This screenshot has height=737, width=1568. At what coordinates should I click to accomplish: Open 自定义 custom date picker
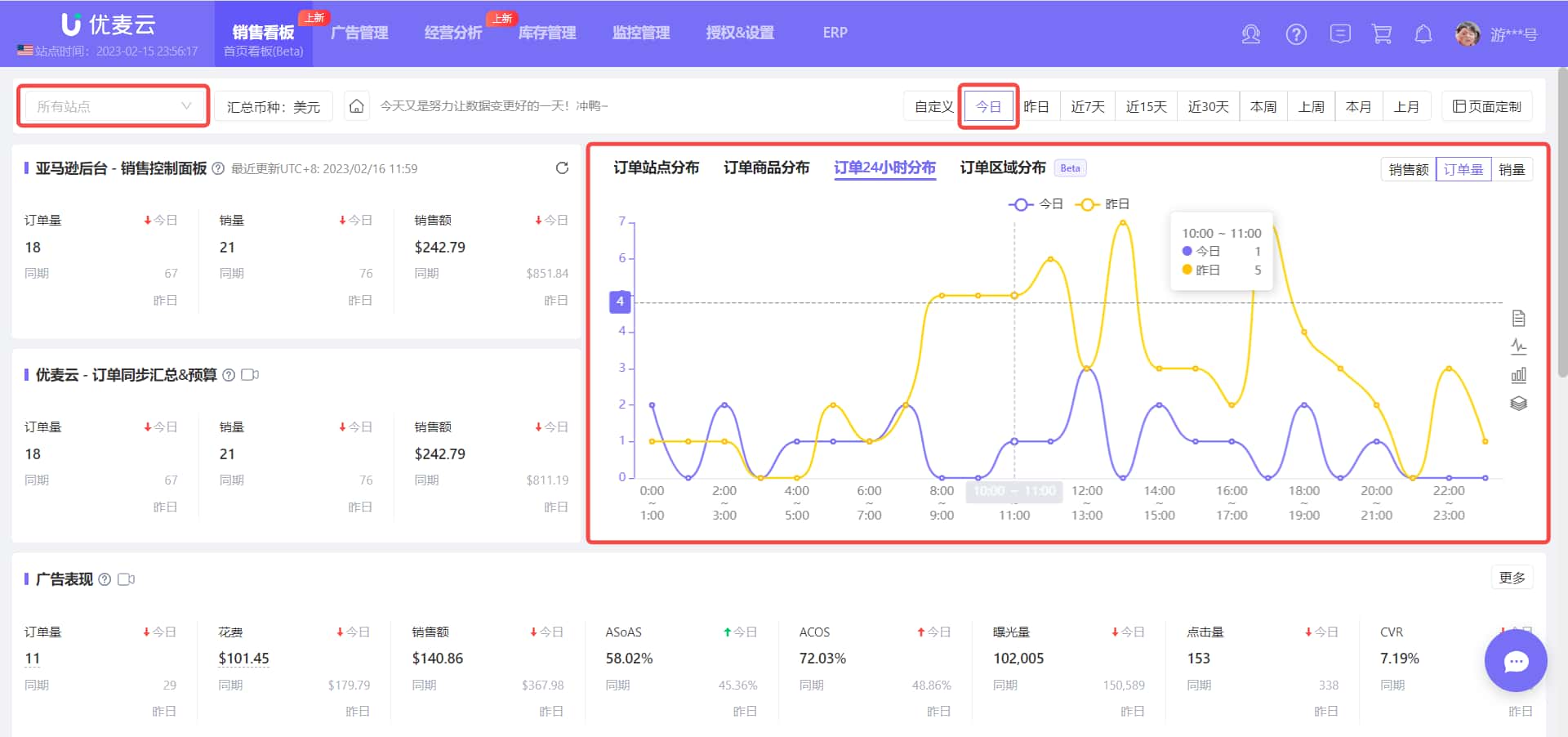click(933, 106)
